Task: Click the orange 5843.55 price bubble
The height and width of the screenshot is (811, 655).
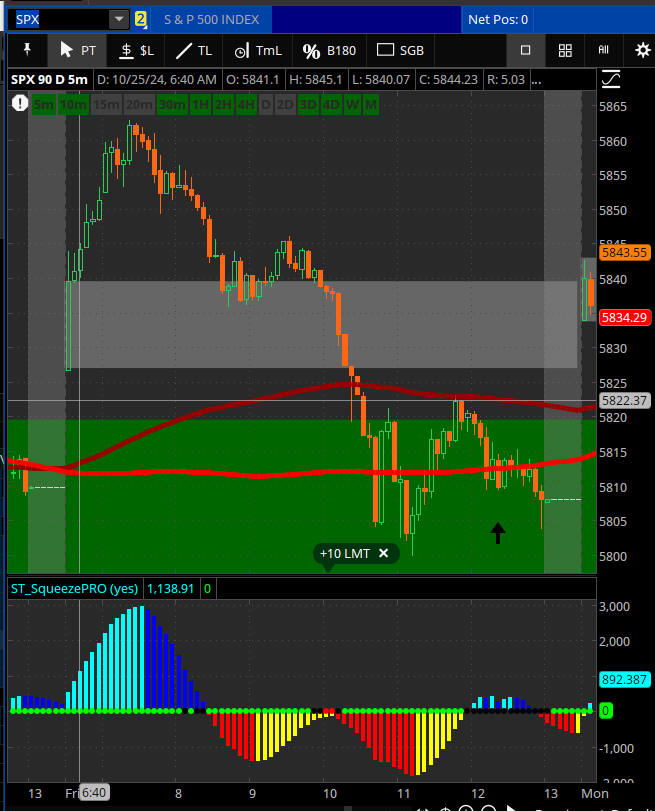Action: click(x=624, y=252)
